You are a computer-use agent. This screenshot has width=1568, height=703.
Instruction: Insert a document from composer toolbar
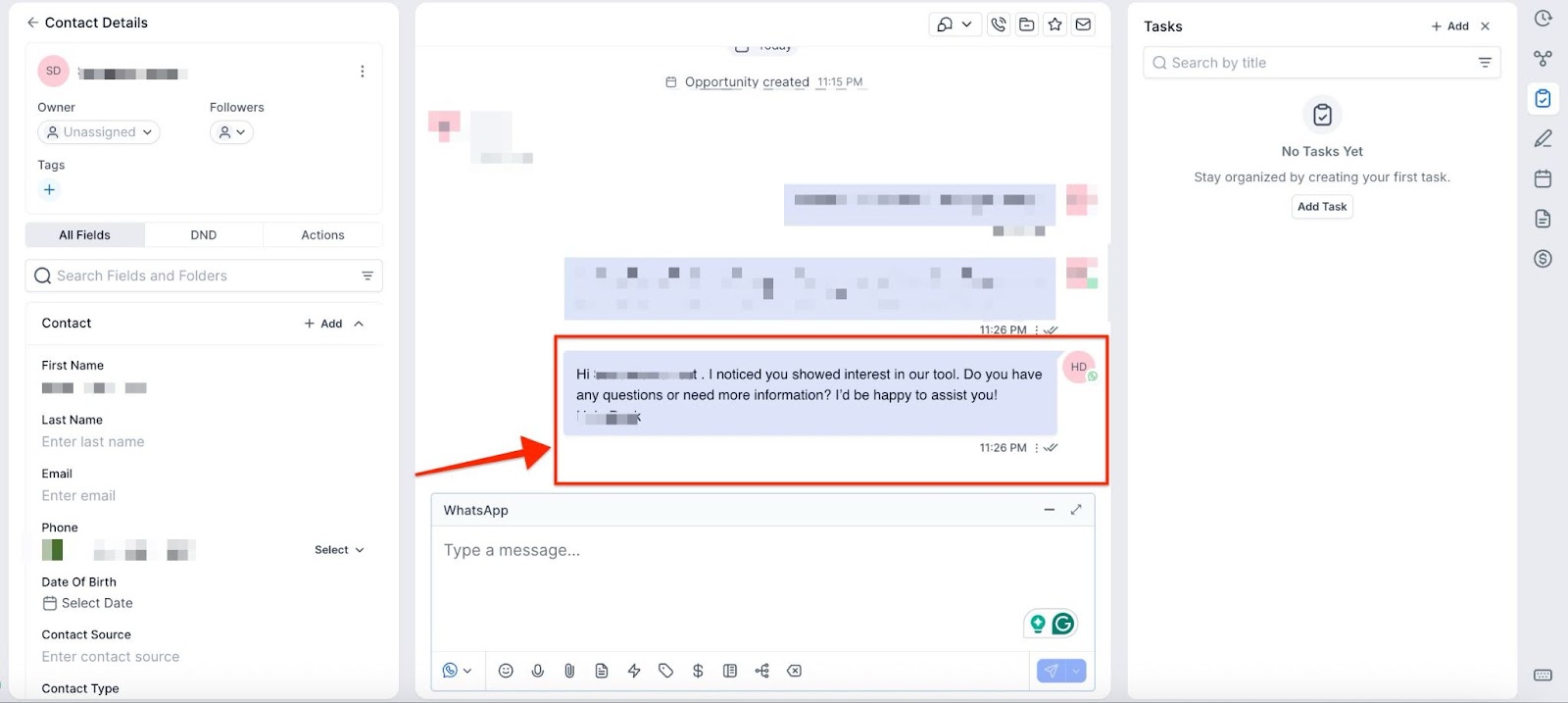click(x=602, y=672)
